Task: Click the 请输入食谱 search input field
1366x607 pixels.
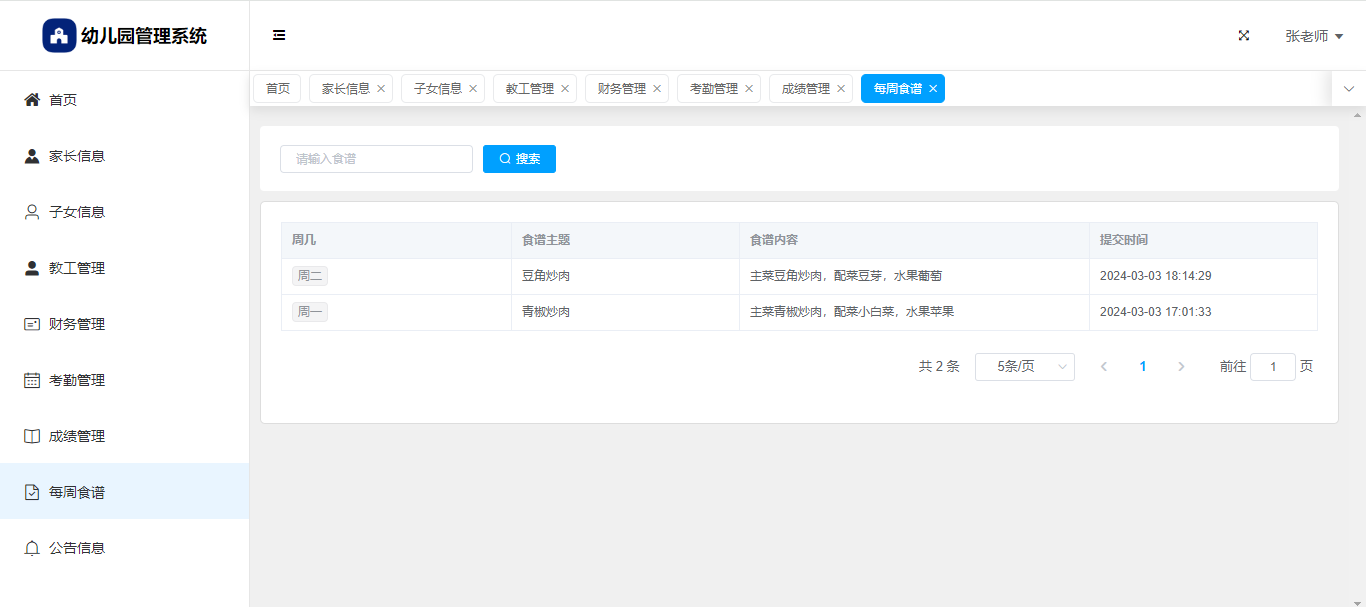Action: (x=376, y=159)
